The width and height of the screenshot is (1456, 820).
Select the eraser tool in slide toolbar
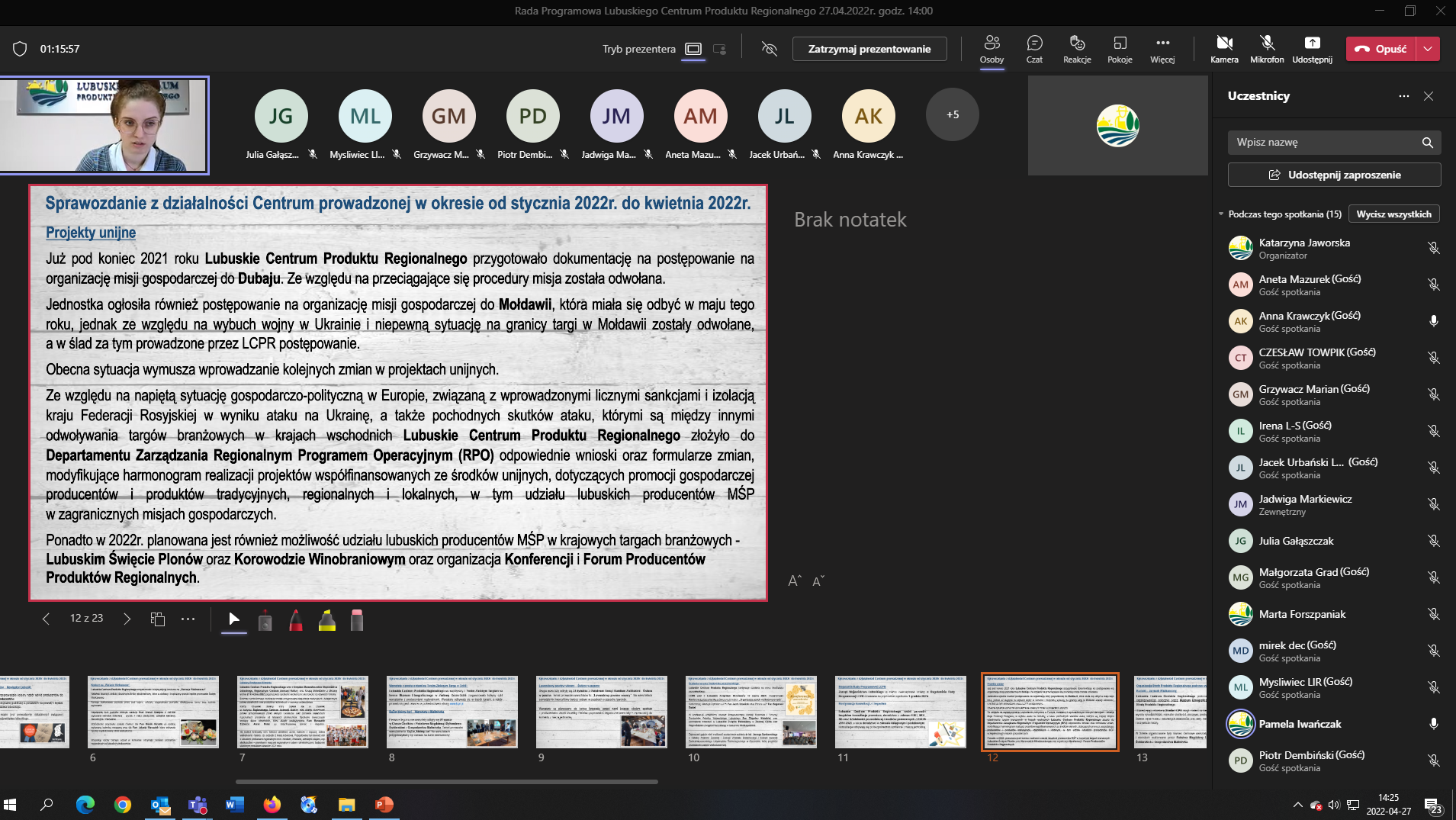[x=357, y=620]
